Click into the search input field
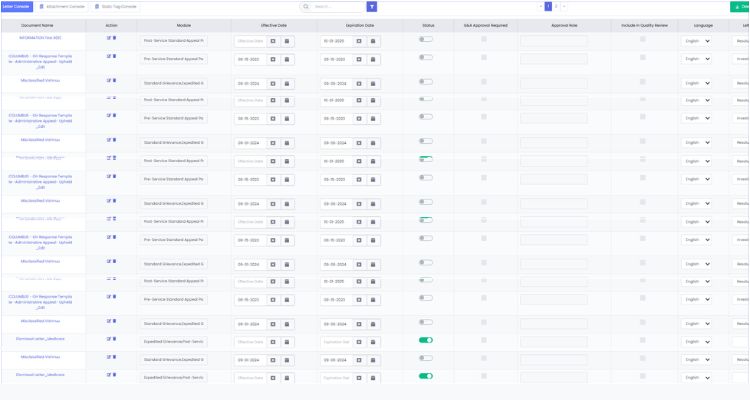750x400 pixels. coord(338,7)
